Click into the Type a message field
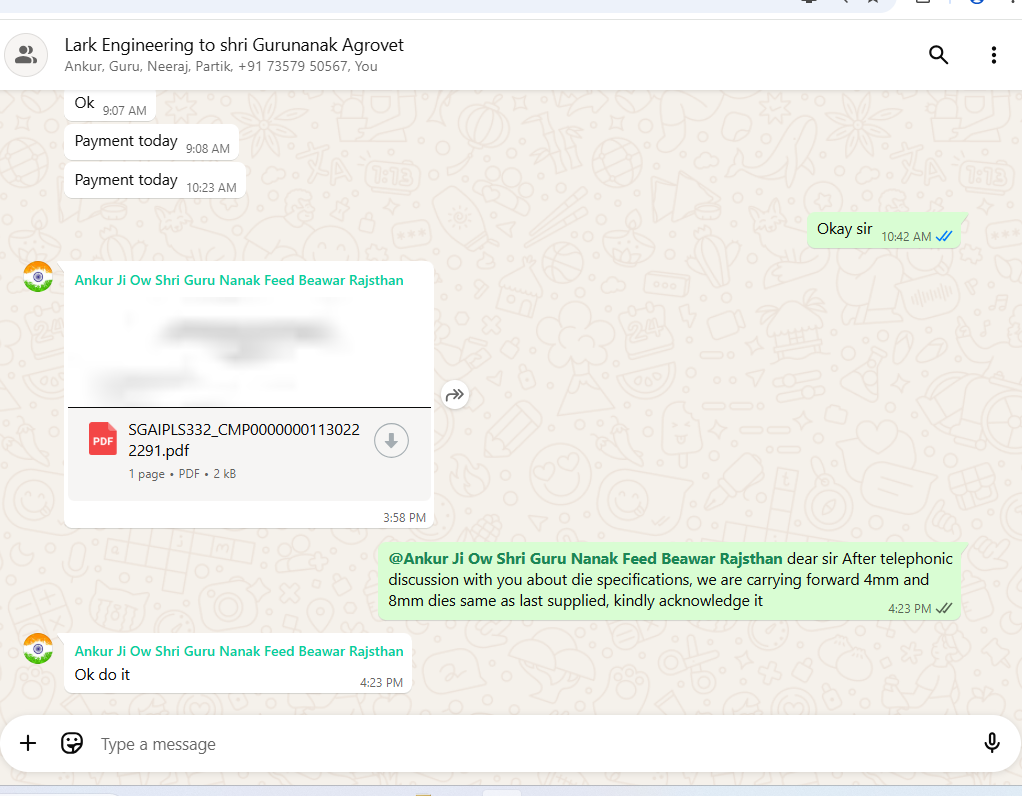The width and height of the screenshot is (1022, 796). tap(500, 744)
